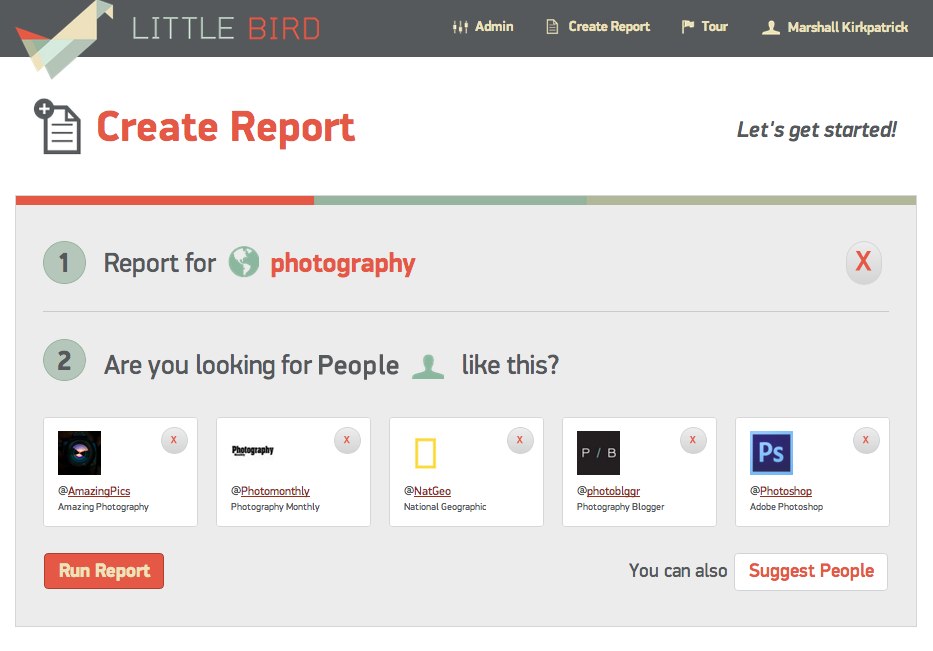Click the Little Bird origami logo

(64, 39)
